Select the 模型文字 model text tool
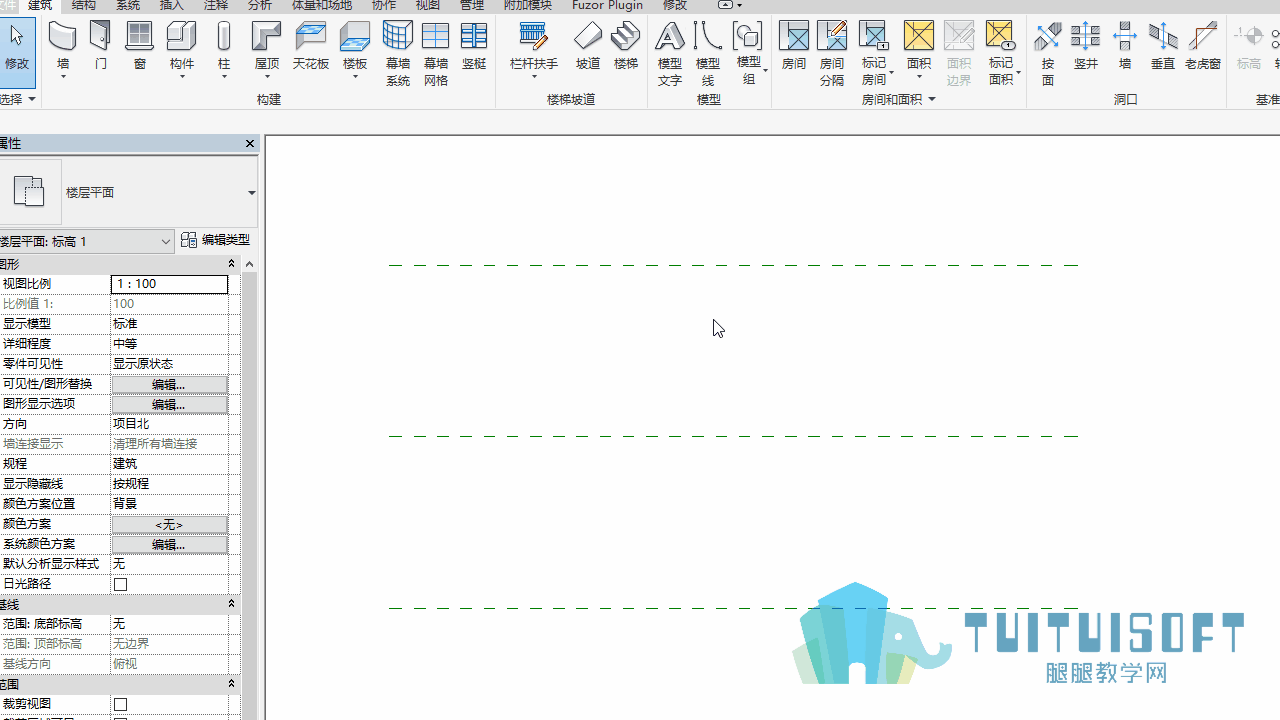This screenshot has height=720, width=1280. pyautogui.click(x=670, y=54)
